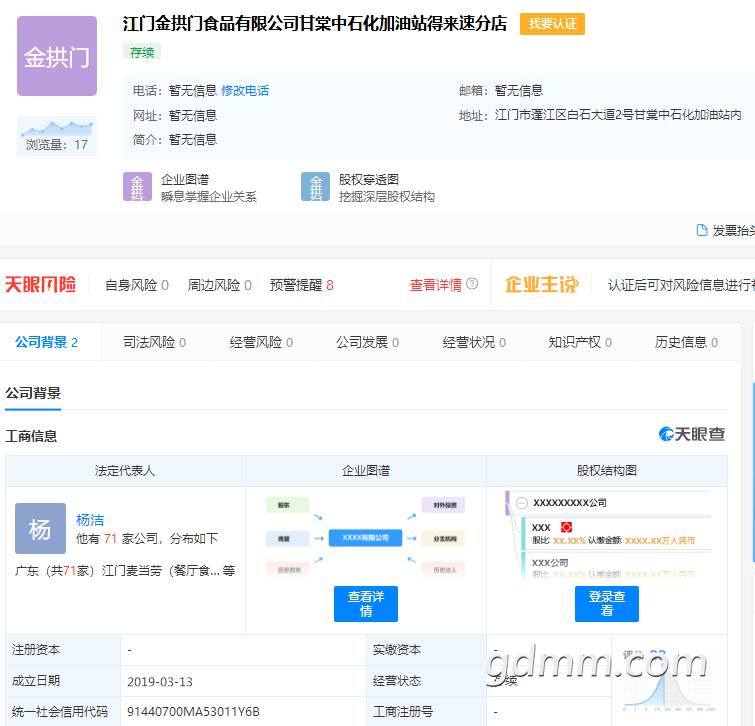Open the 股权穿透图 blue icon

(315, 186)
